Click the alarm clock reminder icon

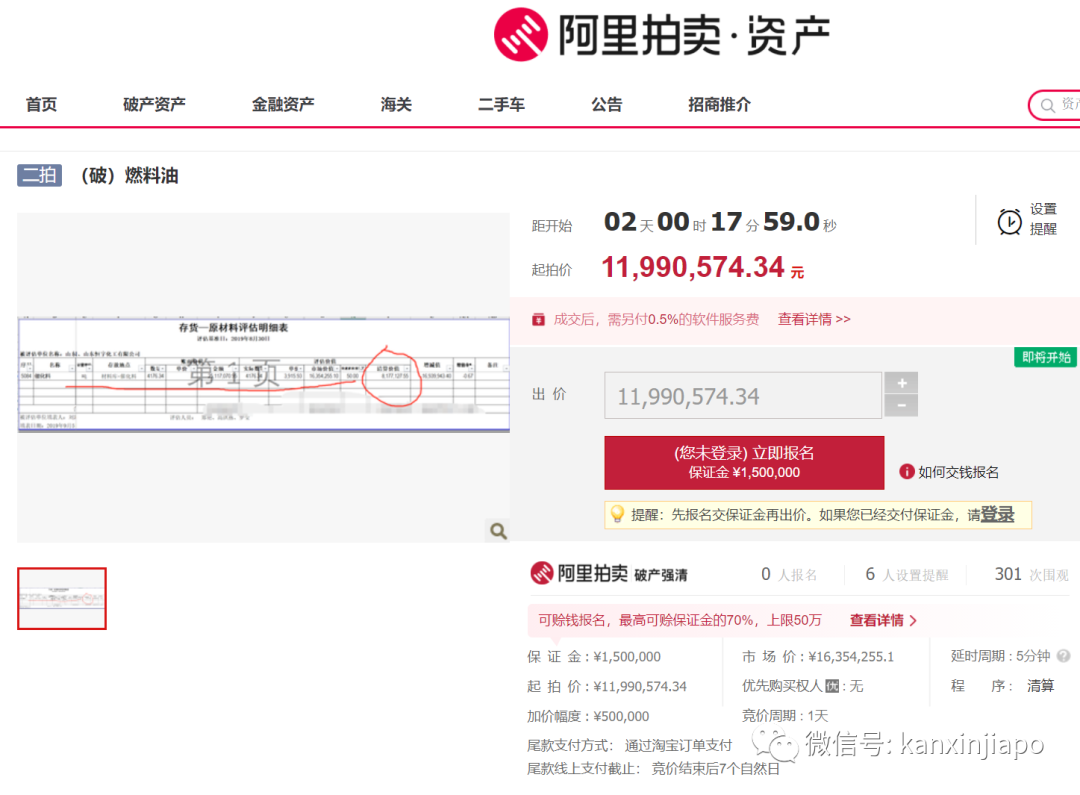1010,221
